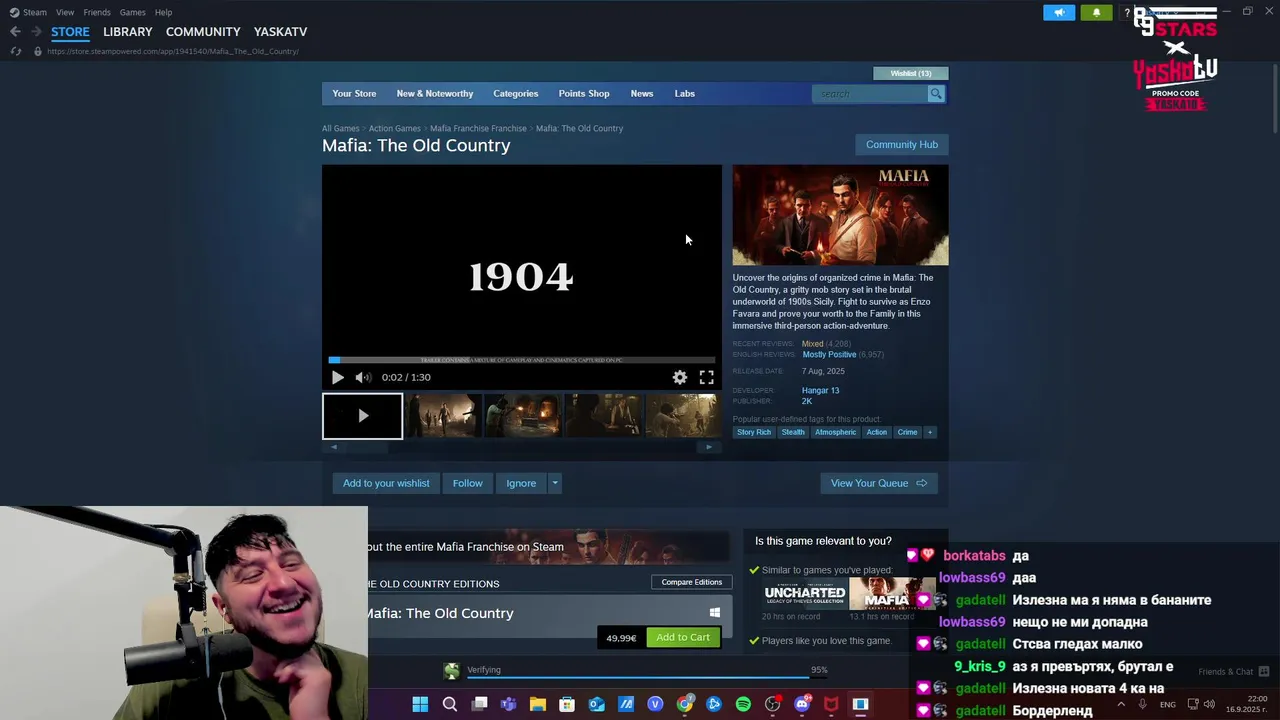Open Windows taskbar search
This screenshot has width=1280, height=720.
pyautogui.click(x=450, y=704)
